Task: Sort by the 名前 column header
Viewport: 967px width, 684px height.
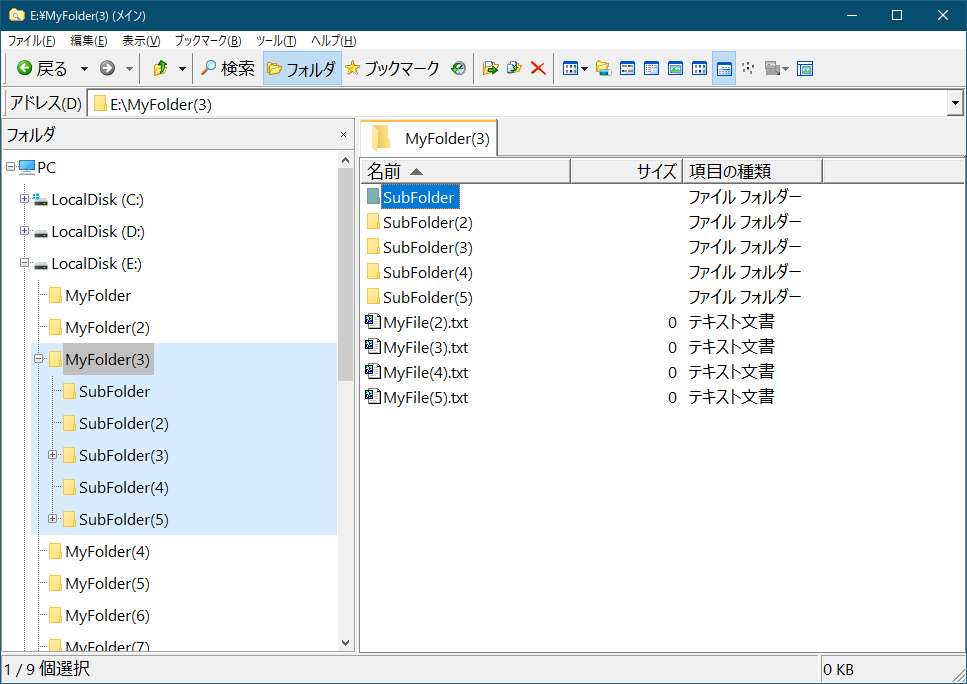Action: [465, 171]
